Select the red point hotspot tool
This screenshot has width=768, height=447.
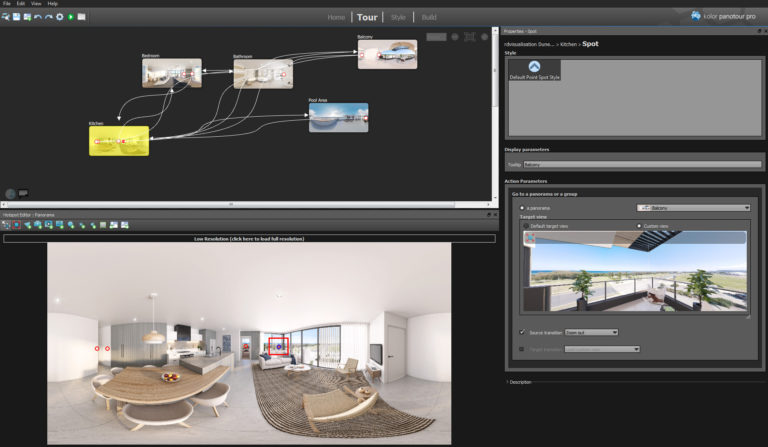point(17,225)
